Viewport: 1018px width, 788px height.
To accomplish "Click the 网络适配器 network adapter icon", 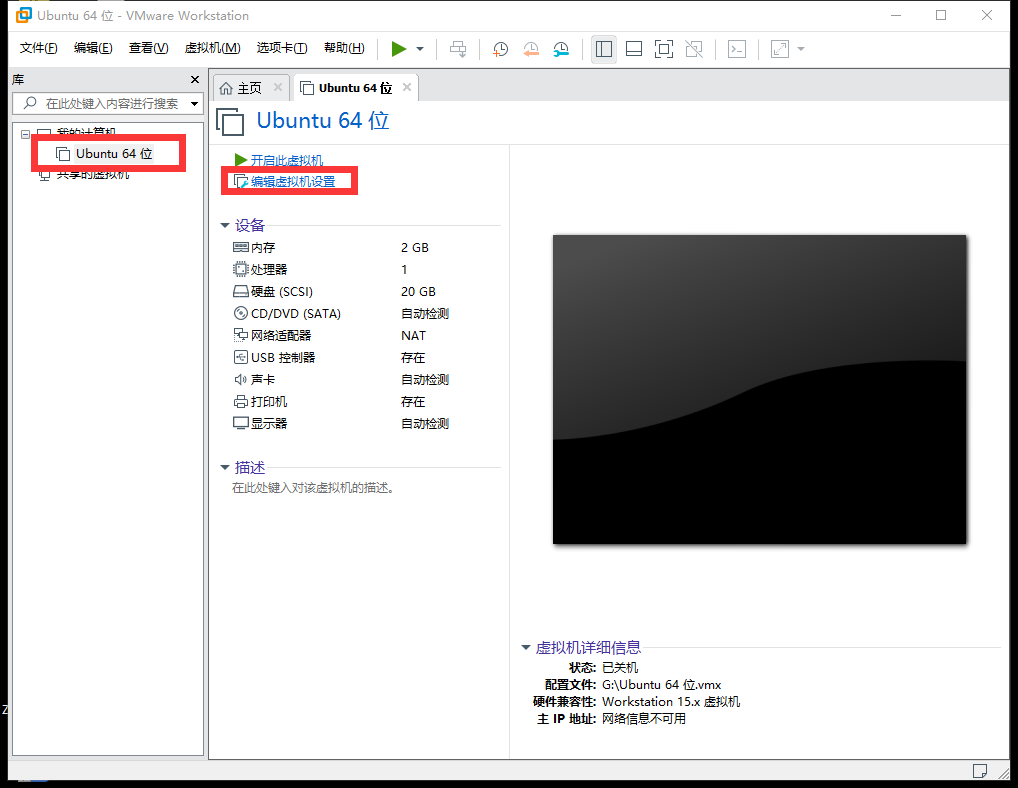I will pos(240,336).
